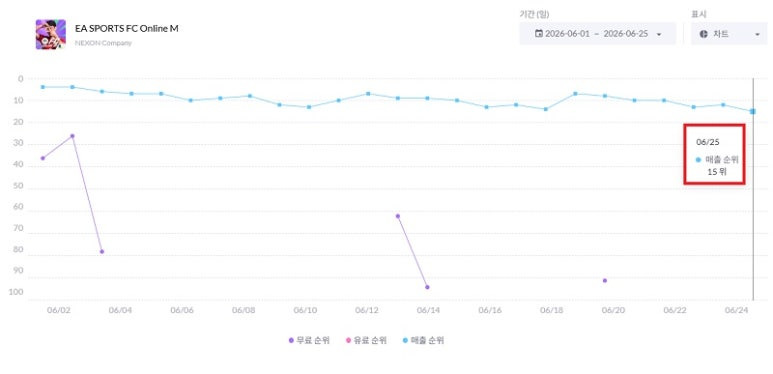Expand the display mode dropdown arrow
The width and height of the screenshot is (773, 374).
pos(757,34)
